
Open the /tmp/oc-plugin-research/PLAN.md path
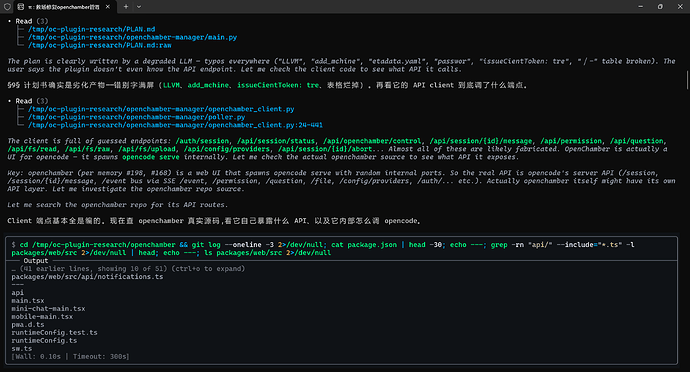(92, 29)
